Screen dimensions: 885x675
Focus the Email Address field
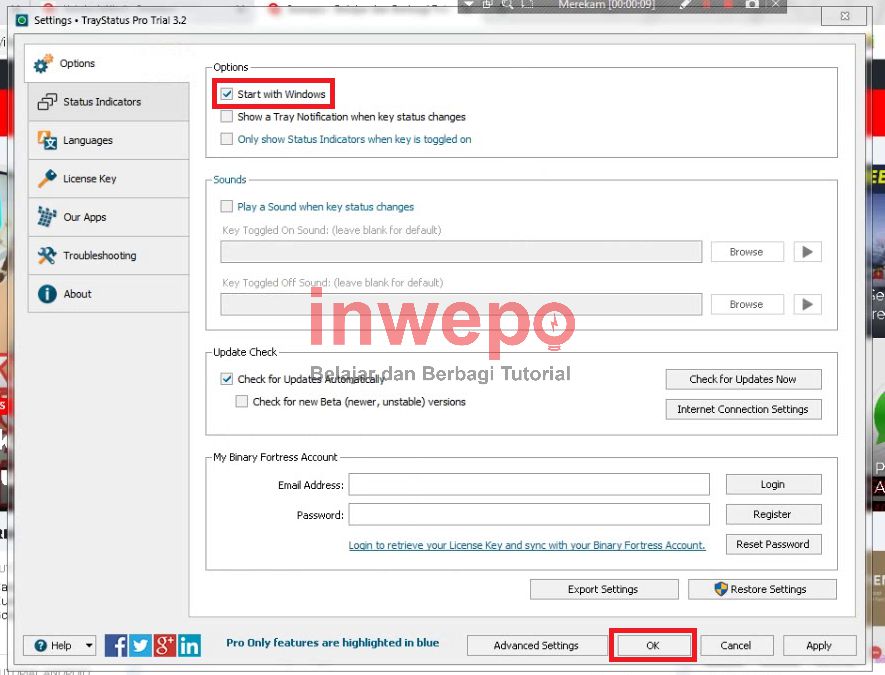pyautogui.click(x=529, y=484)
